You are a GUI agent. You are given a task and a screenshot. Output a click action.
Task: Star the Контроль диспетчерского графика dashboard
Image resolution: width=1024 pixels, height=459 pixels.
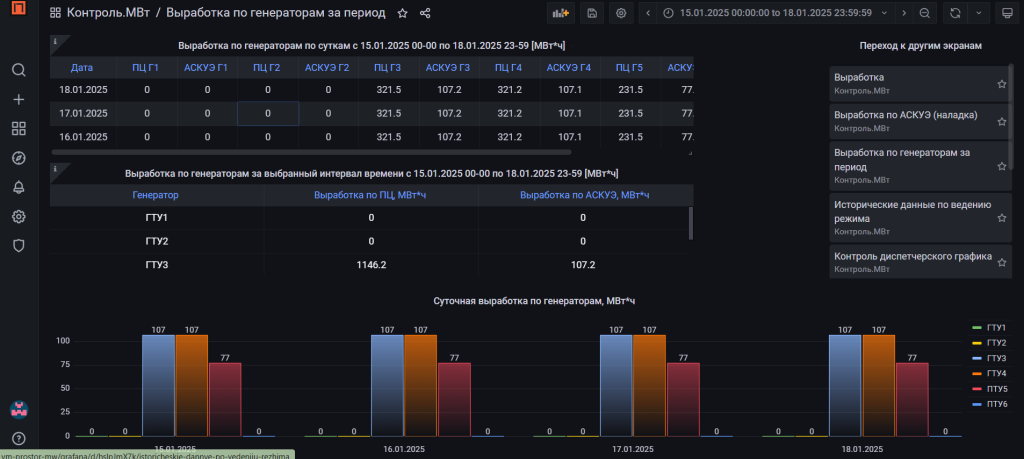pyautogui.click(x=1001, y=262)
